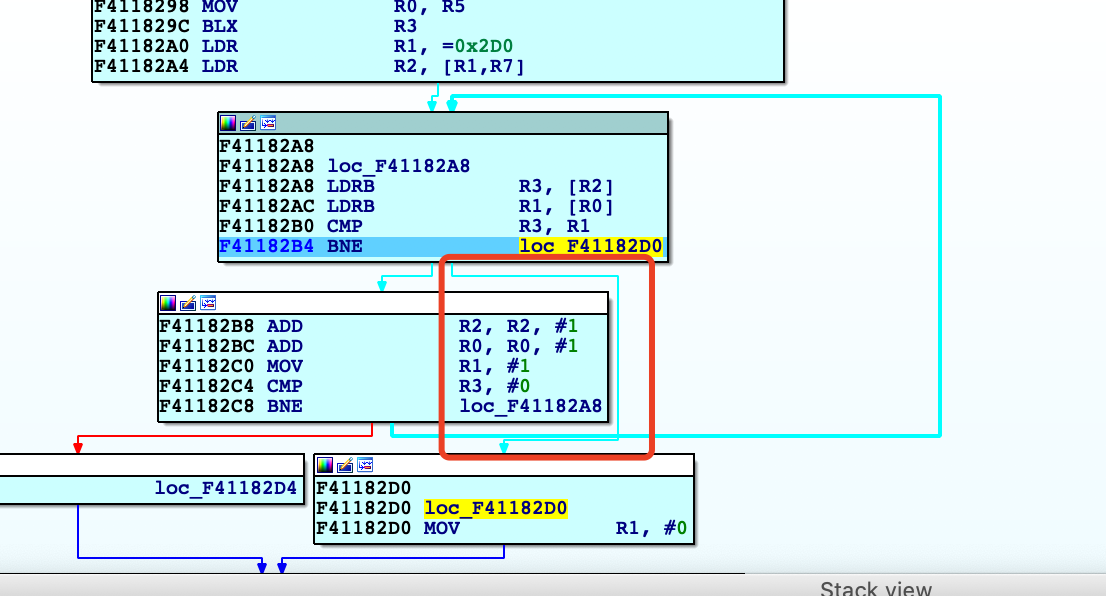Click group-nodes icon on loc_F41182A8 node header
Image resolution: width=1106 pixels, height=596 pixels.
(x=268, y=123)
